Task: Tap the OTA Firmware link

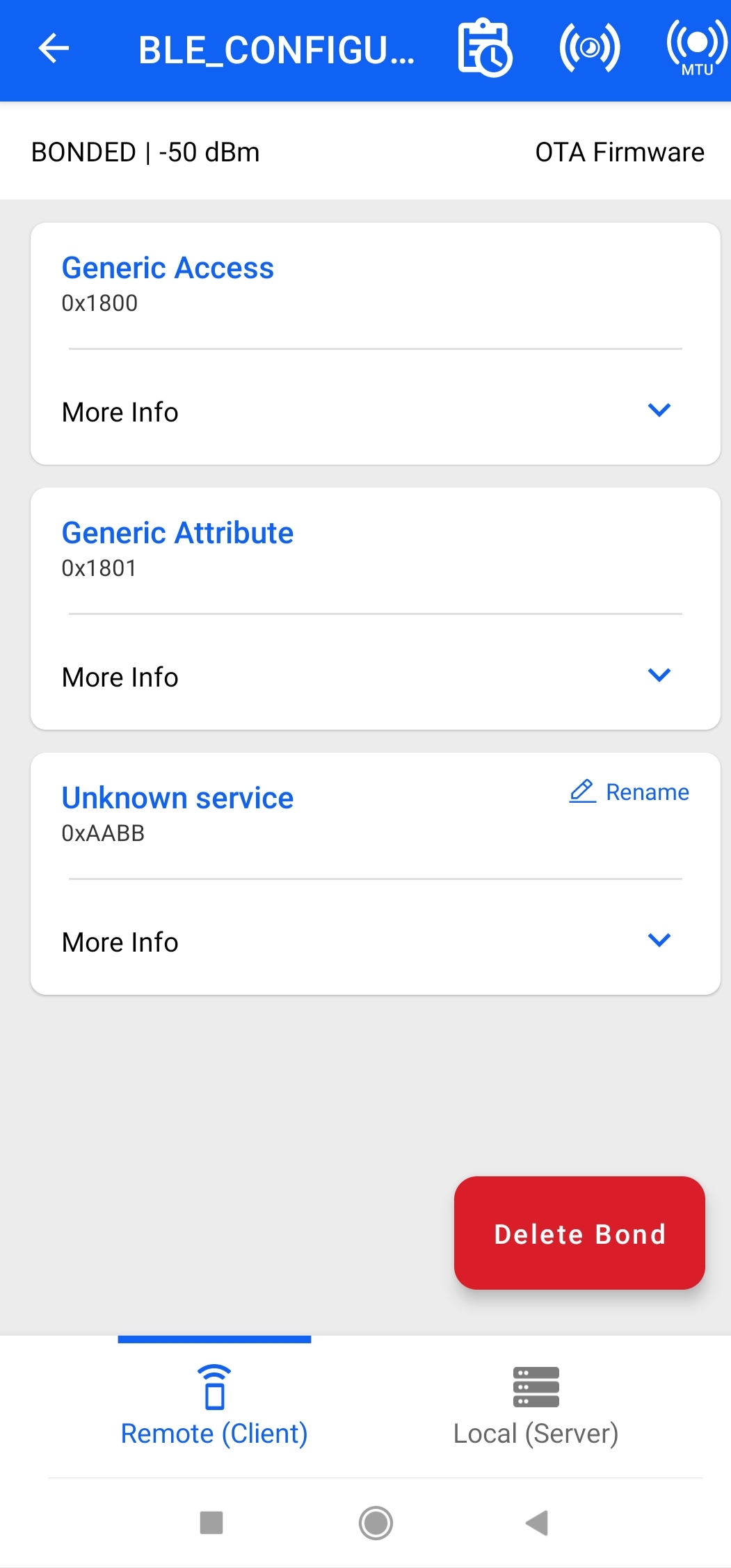Action: coord(619,152)
